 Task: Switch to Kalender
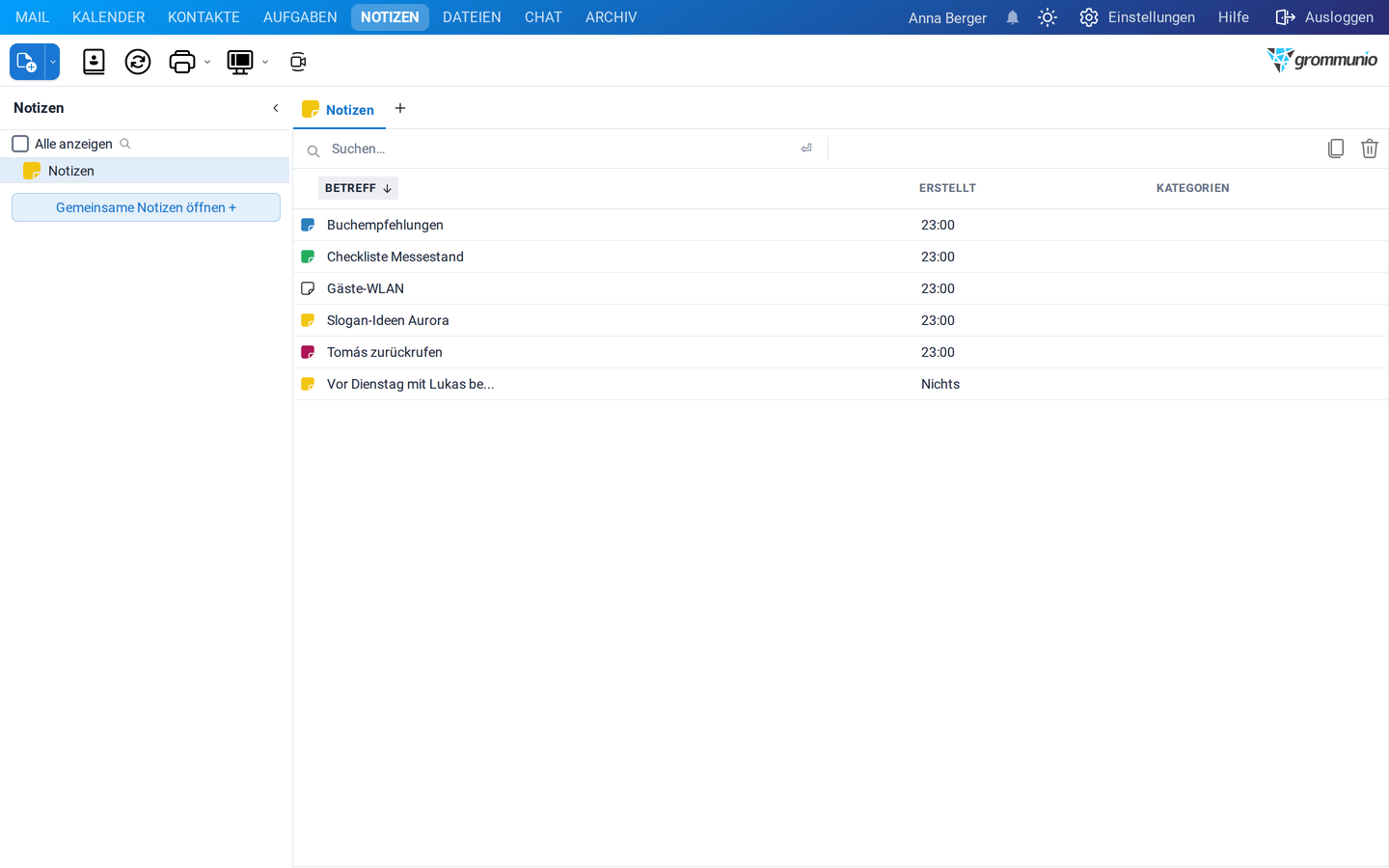[x=108, y=17]
